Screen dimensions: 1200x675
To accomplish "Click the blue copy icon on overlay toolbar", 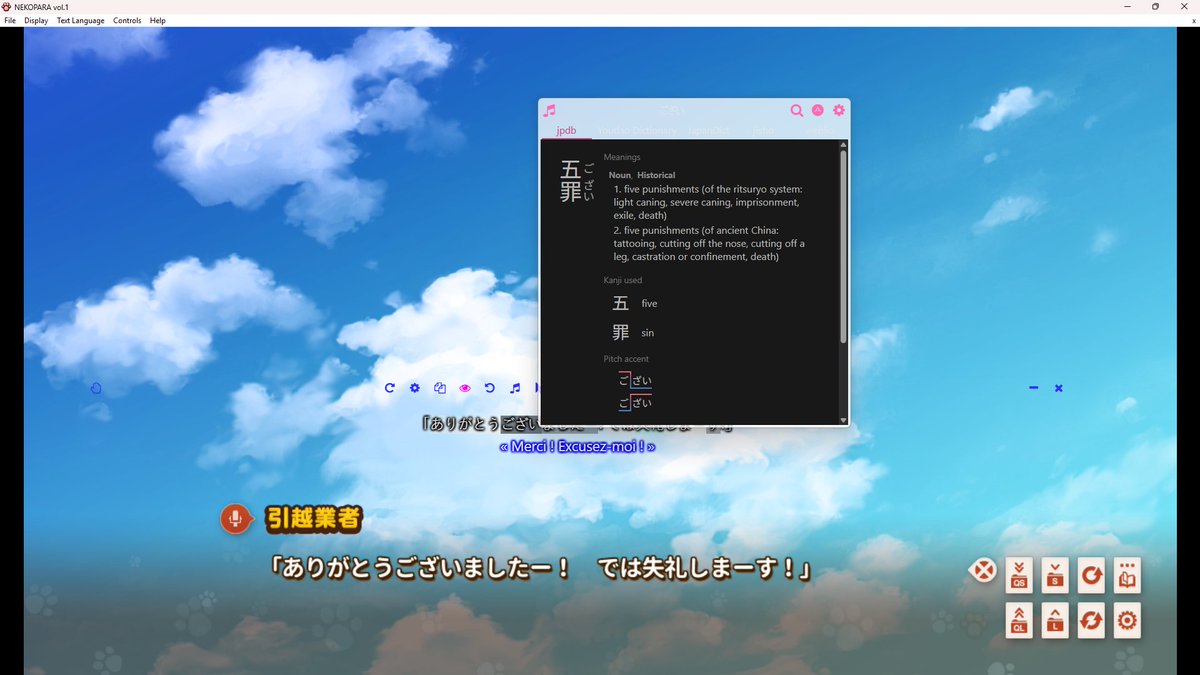I will point(439,388).
